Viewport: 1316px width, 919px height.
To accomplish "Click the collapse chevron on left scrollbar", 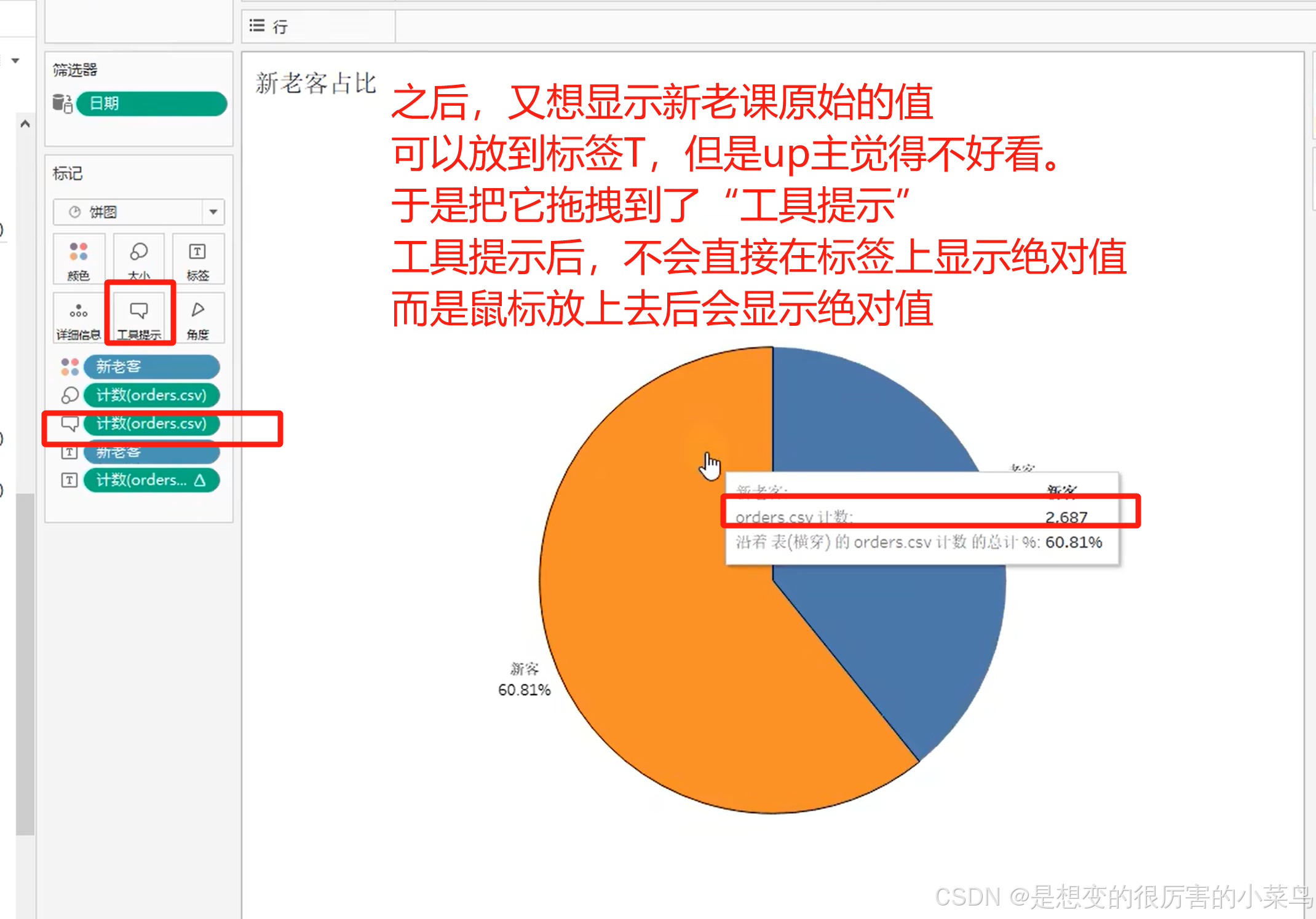I will 25,124.
